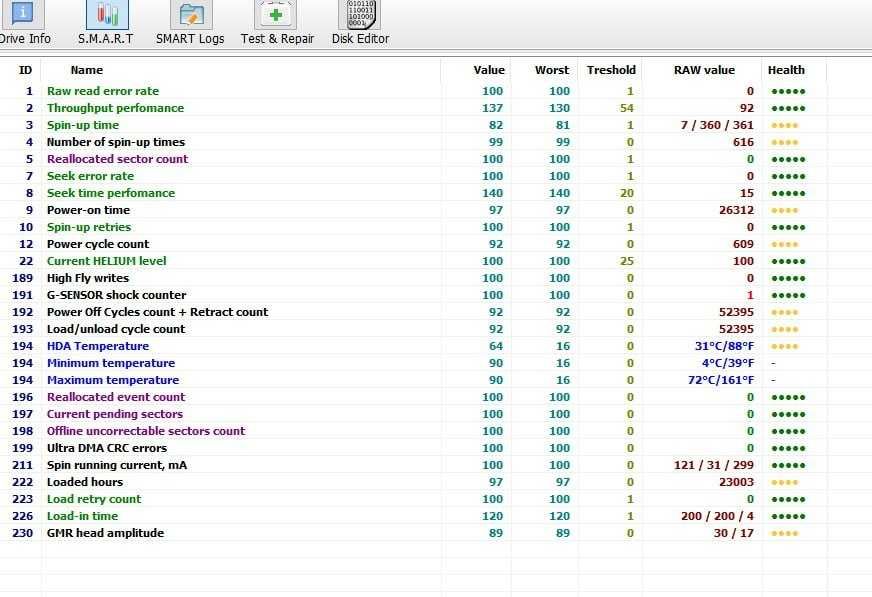Click the Spin-up time attribute name

coord(83,125)
